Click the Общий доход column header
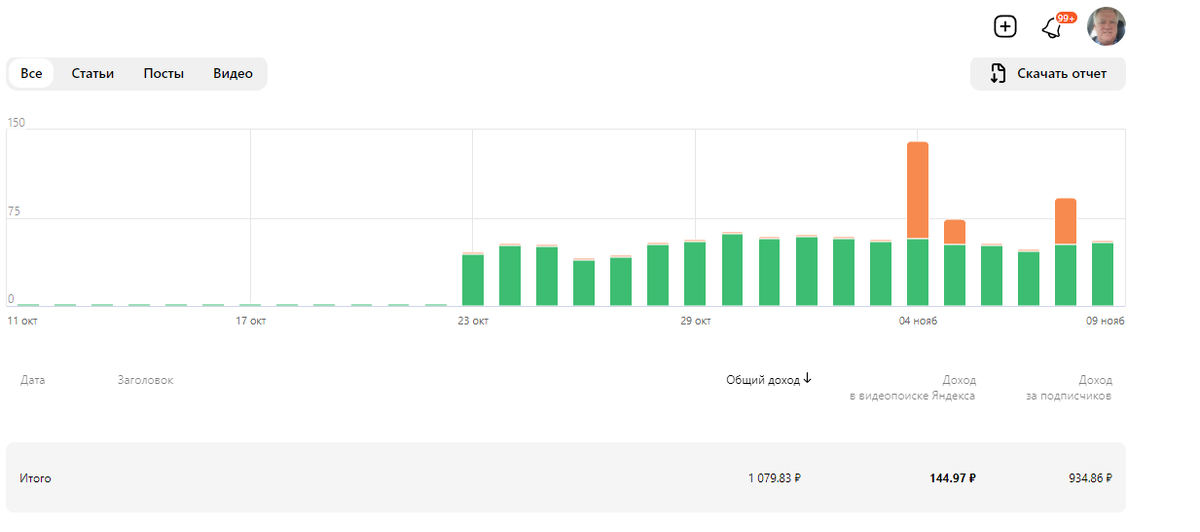Image resolution: width=1200 pixels, height=532 pixels. 763,380
